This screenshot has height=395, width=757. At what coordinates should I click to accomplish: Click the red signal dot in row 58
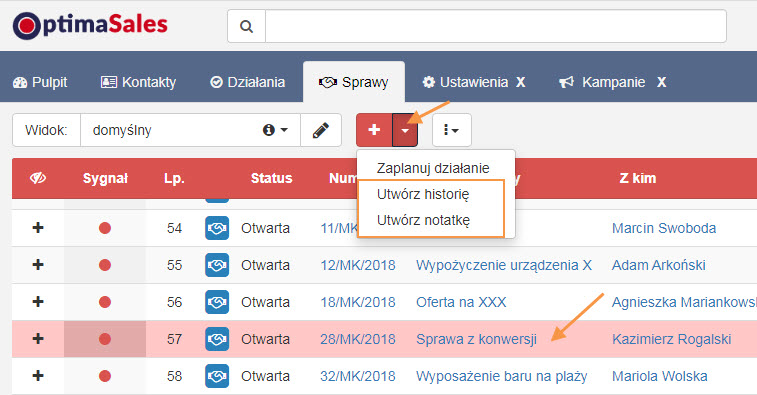coord(105,376)
